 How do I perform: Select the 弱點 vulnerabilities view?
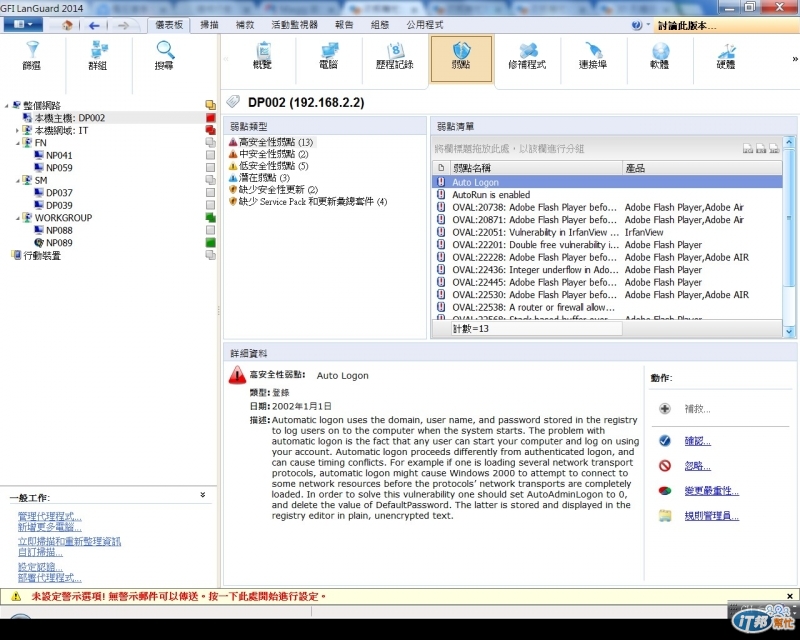461,58
